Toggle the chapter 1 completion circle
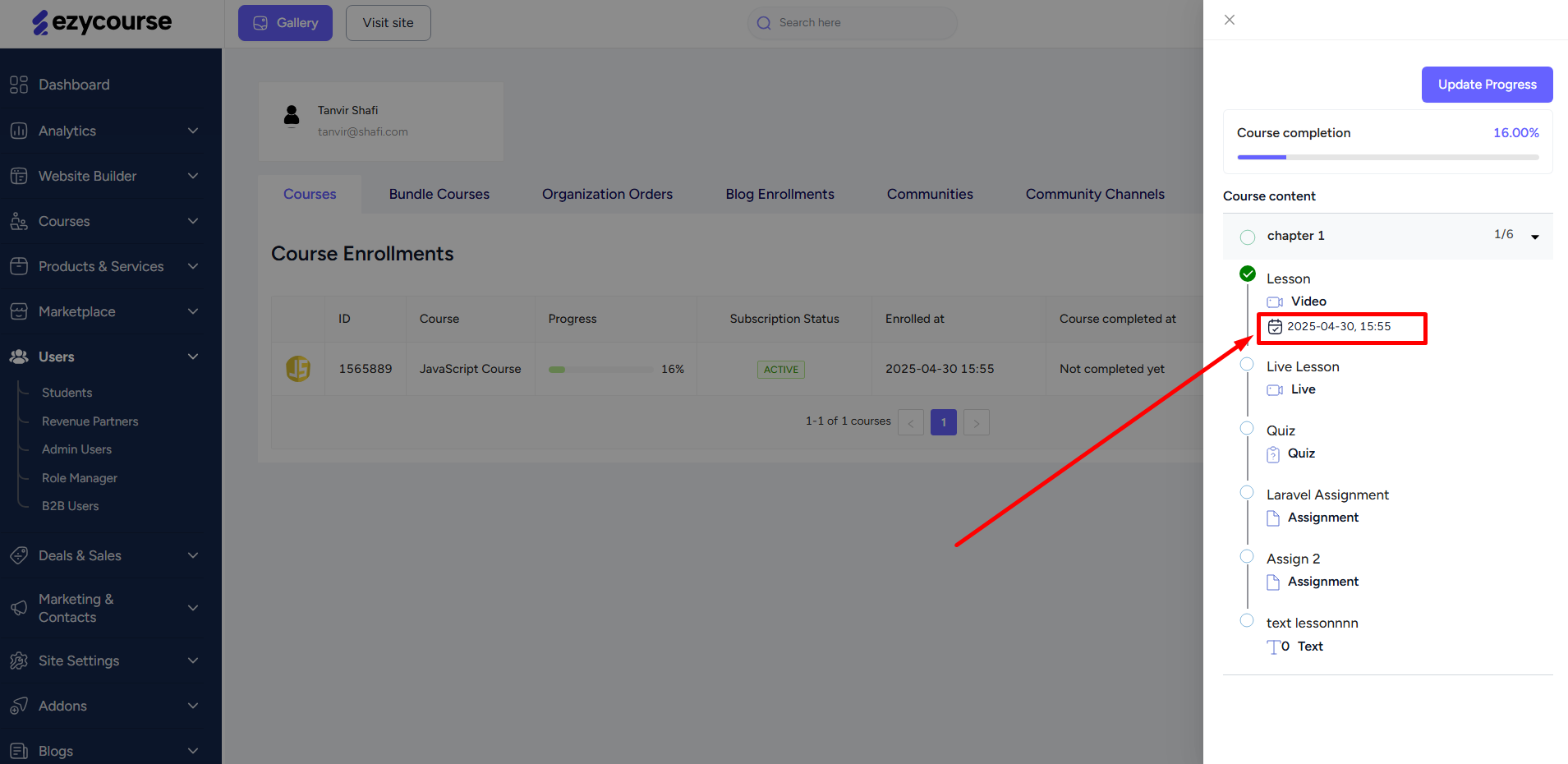 (1248, 237)
